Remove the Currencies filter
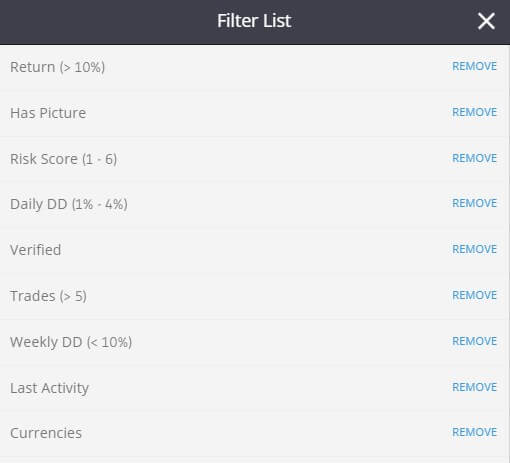This screenshot has width=510, height=463. pyautogui.click(x=474, y=432)
